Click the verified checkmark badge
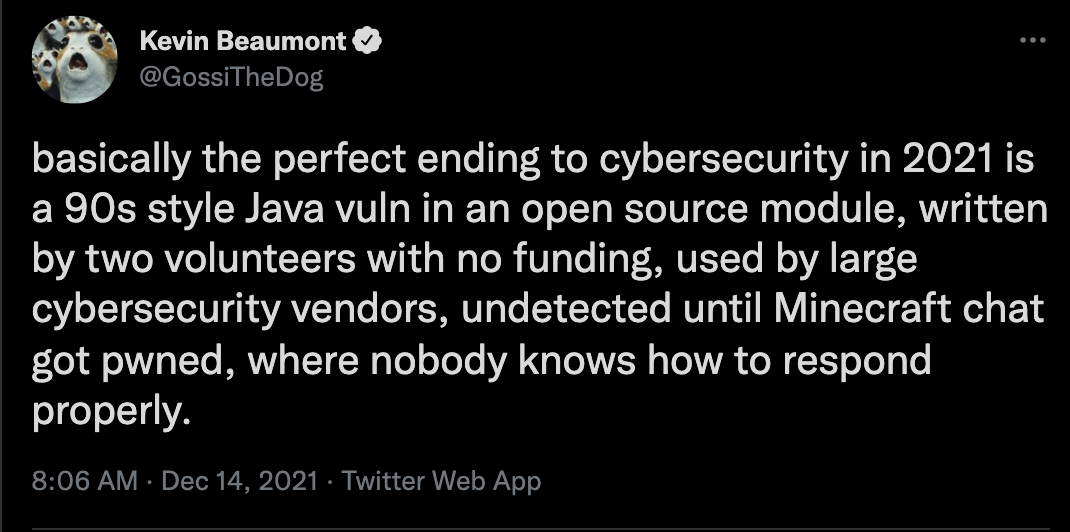Viewport: 1070px width, 532px height. [367, 42]
